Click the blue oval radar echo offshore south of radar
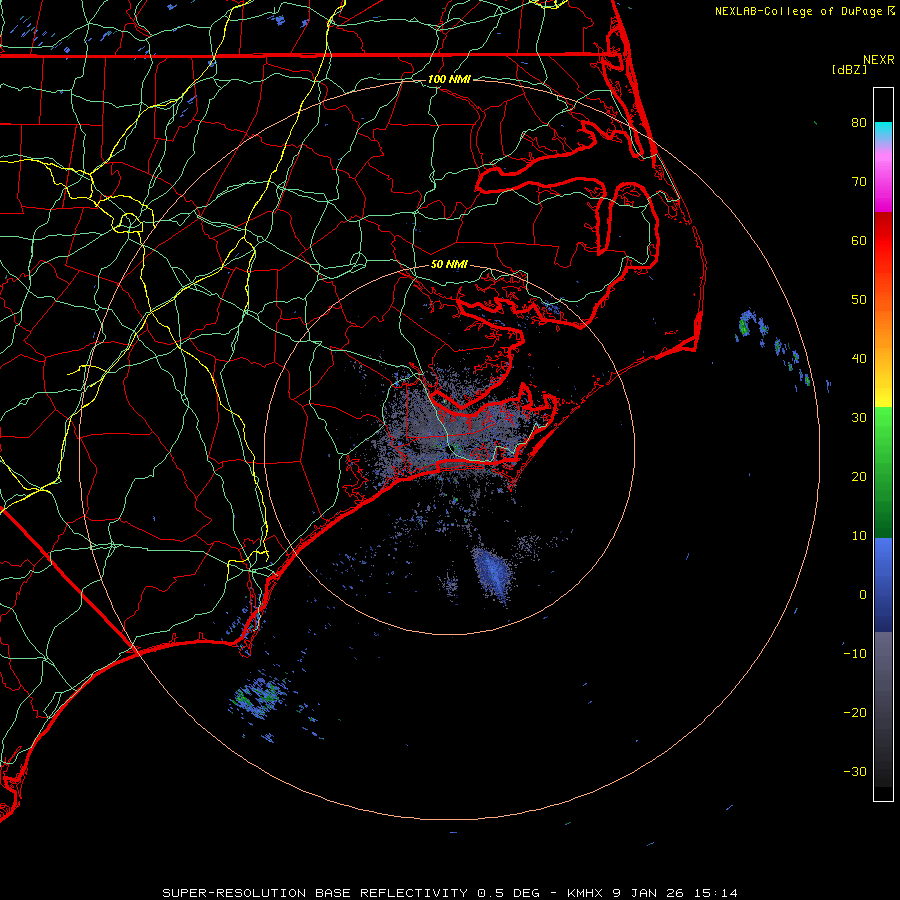 pos(492,573)
